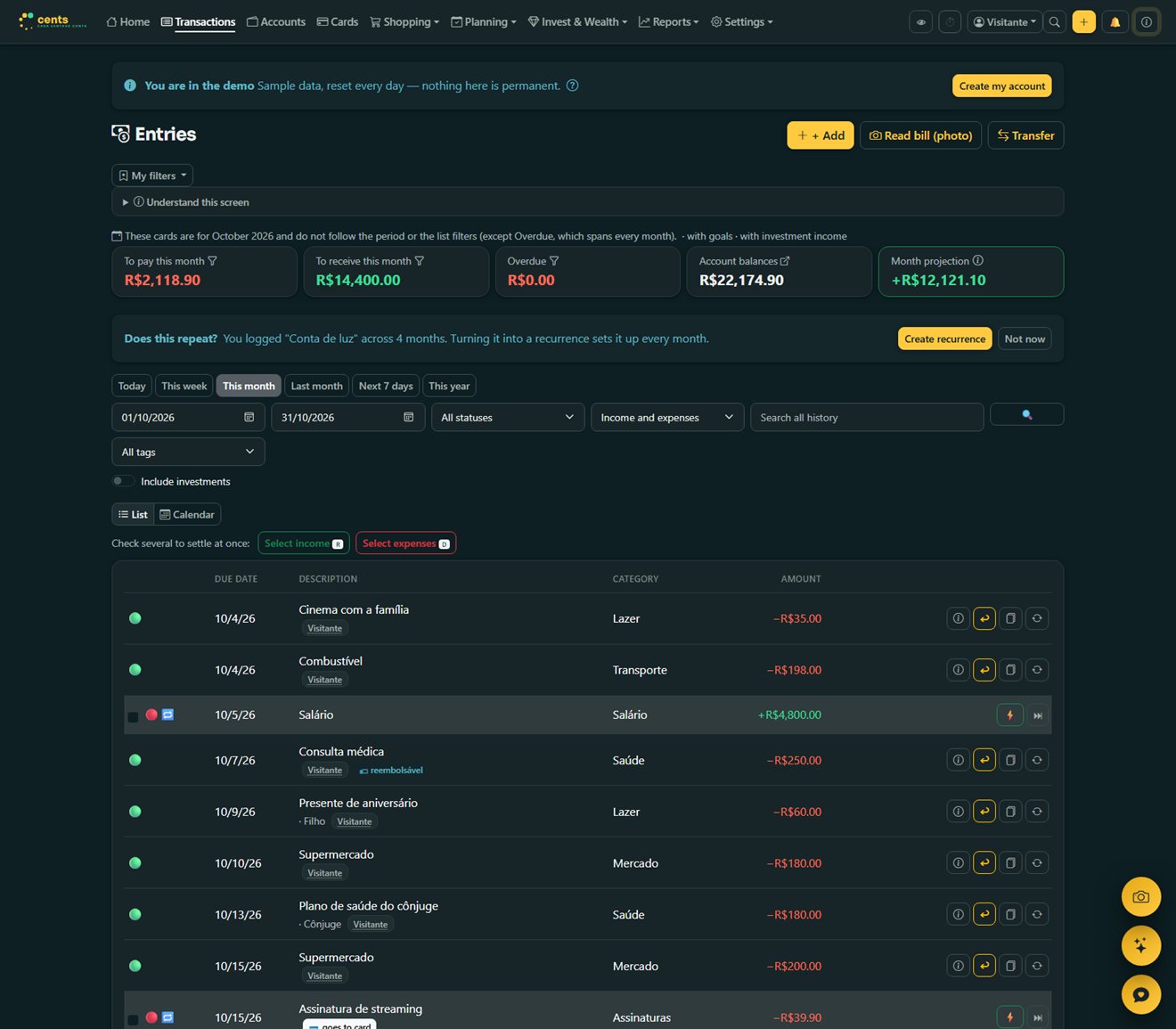Click the recurrence icon on Consulta médica row
The height and width of the screenshot is (1029, 1176).
pyautogui.click(x=1037, y=760)
